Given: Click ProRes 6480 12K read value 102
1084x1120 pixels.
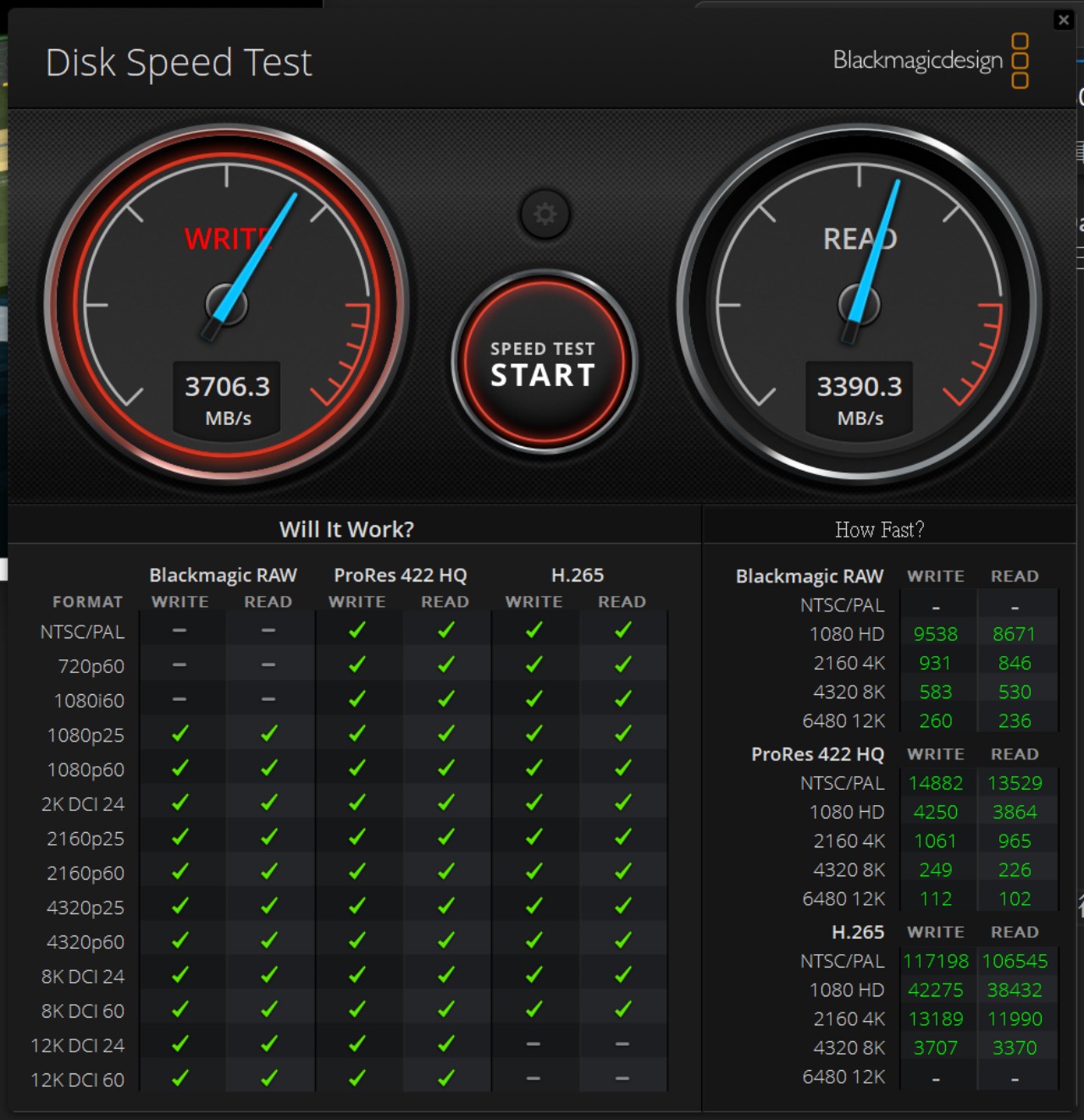Looking at the screenshot, I should pyautogui.click(x=1015, y=898).
